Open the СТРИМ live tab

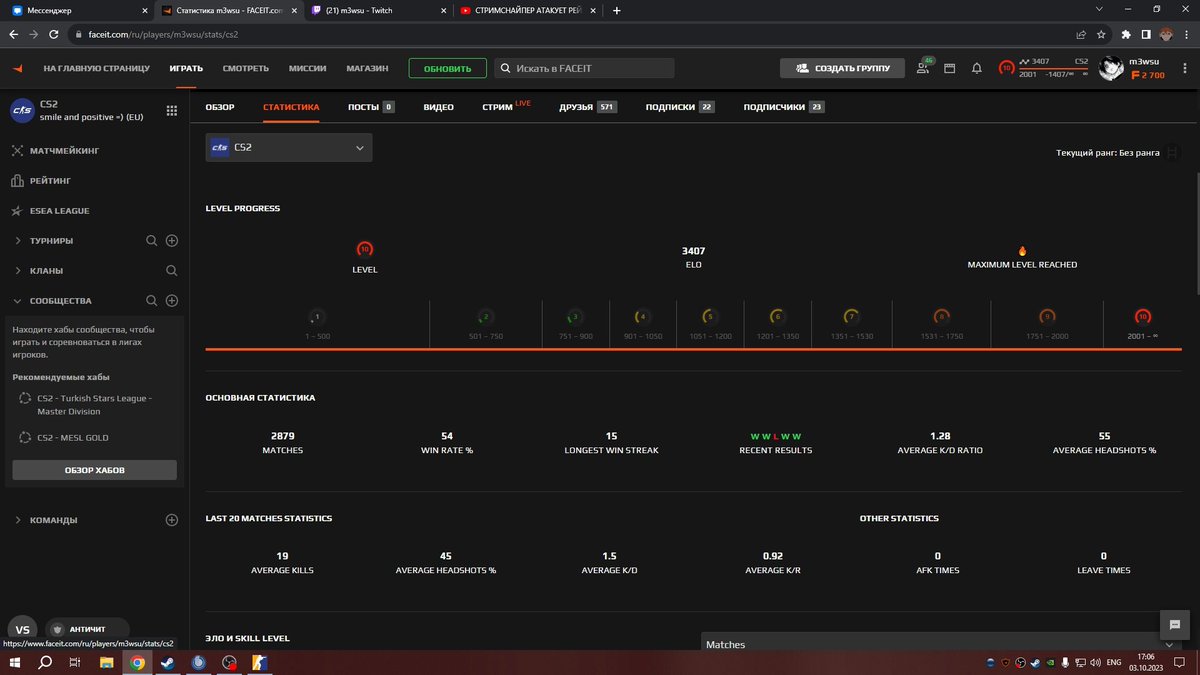pyautogui.click(x=506, y=106)
